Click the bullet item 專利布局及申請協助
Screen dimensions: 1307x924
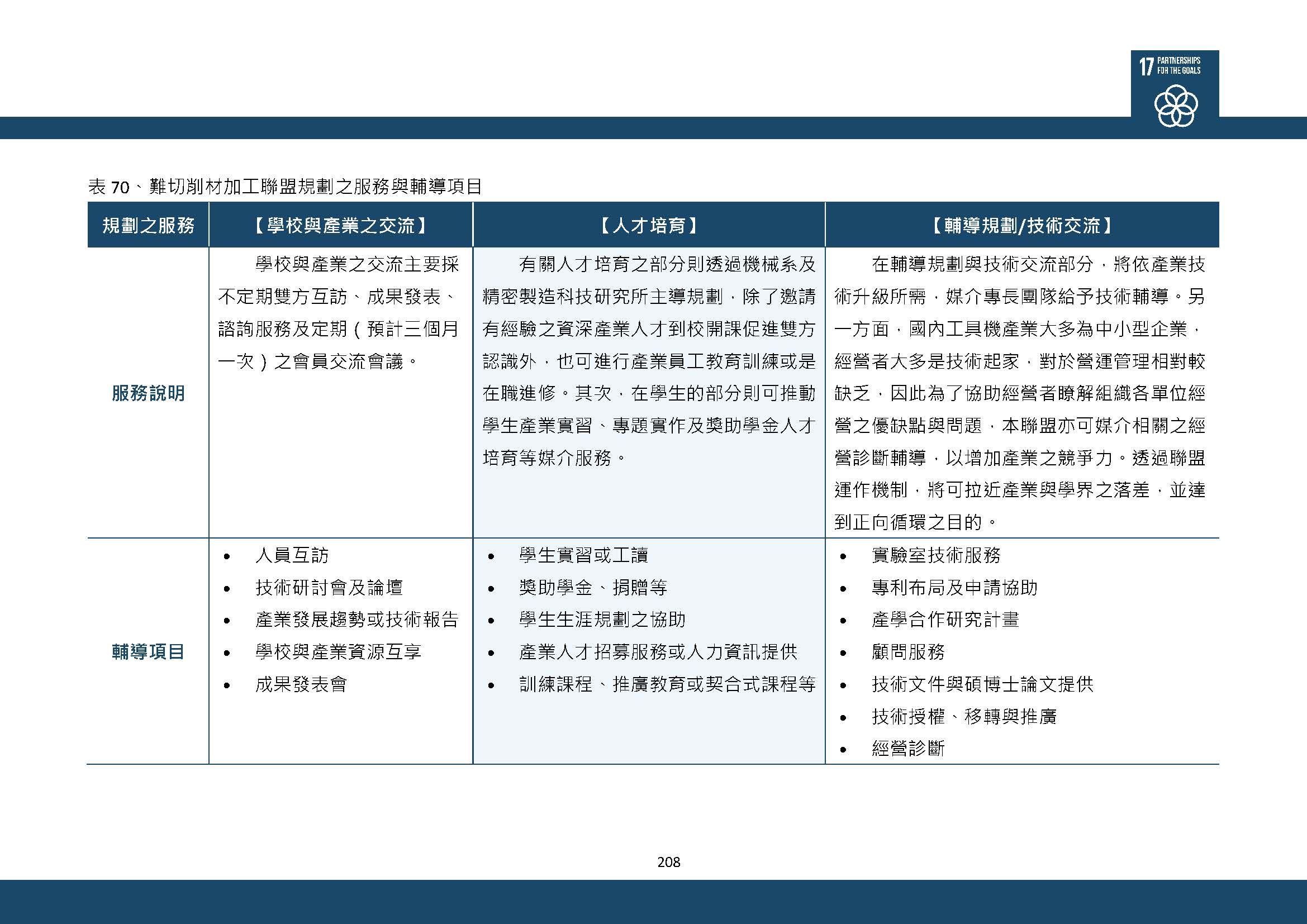(954, 587)
